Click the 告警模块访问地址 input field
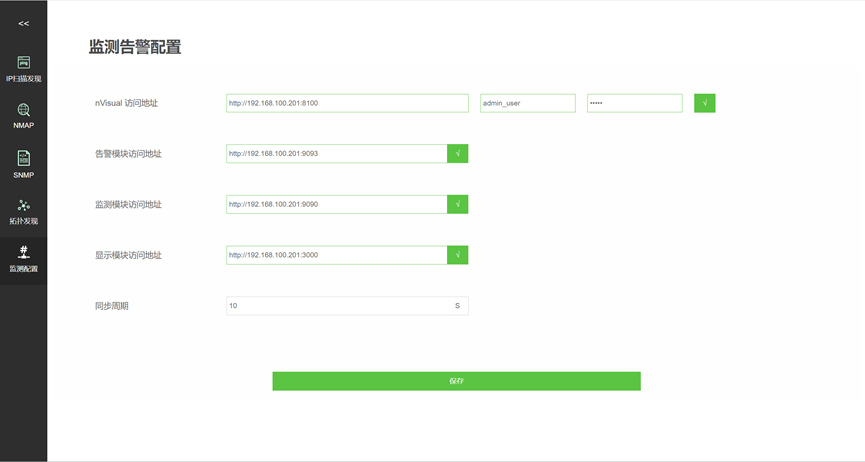Image resolution: width=865 pixels, height=462 pixels. 336,154
